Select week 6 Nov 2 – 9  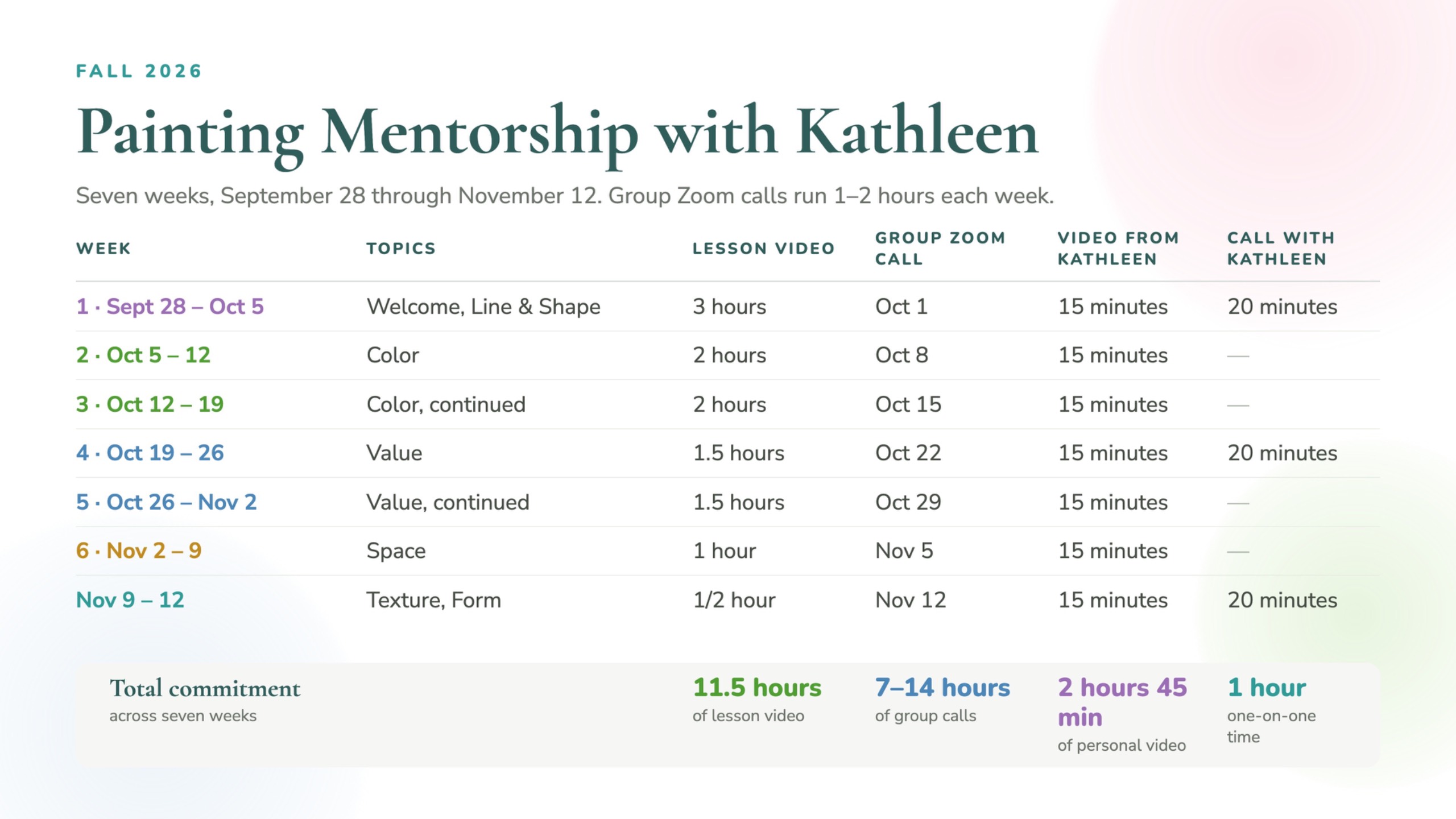tap(139, 551)
